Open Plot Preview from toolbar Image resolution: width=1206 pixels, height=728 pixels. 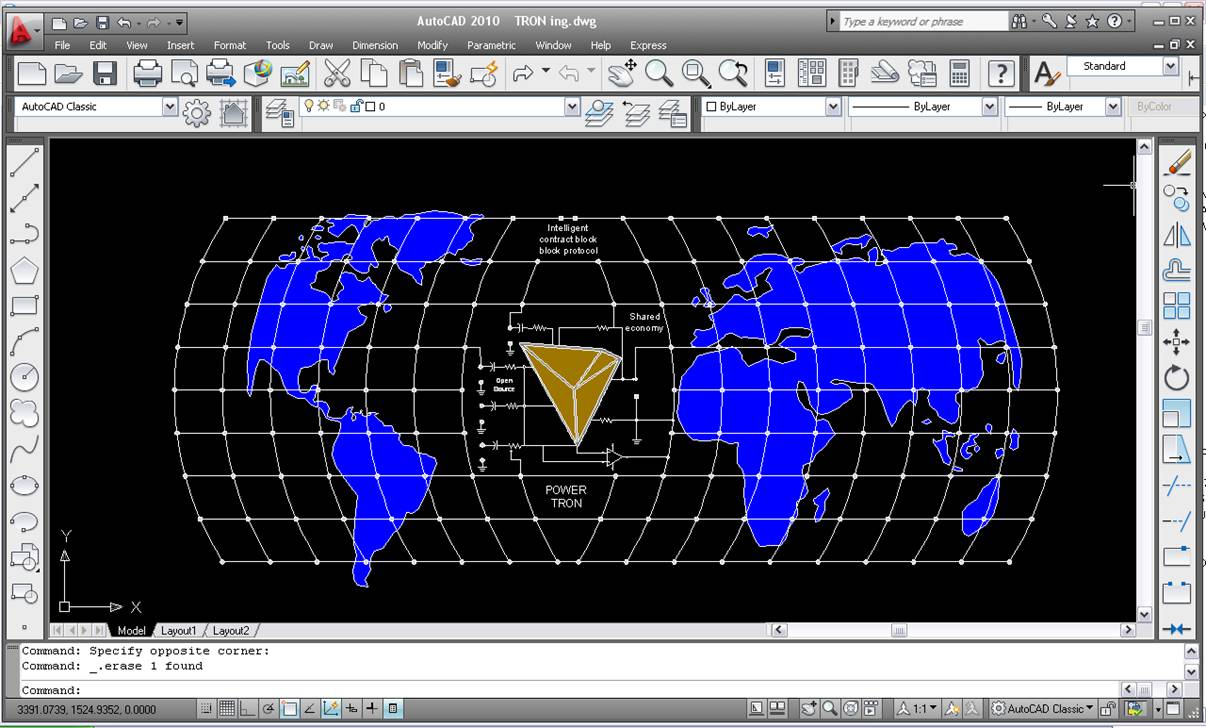(185, 73)
